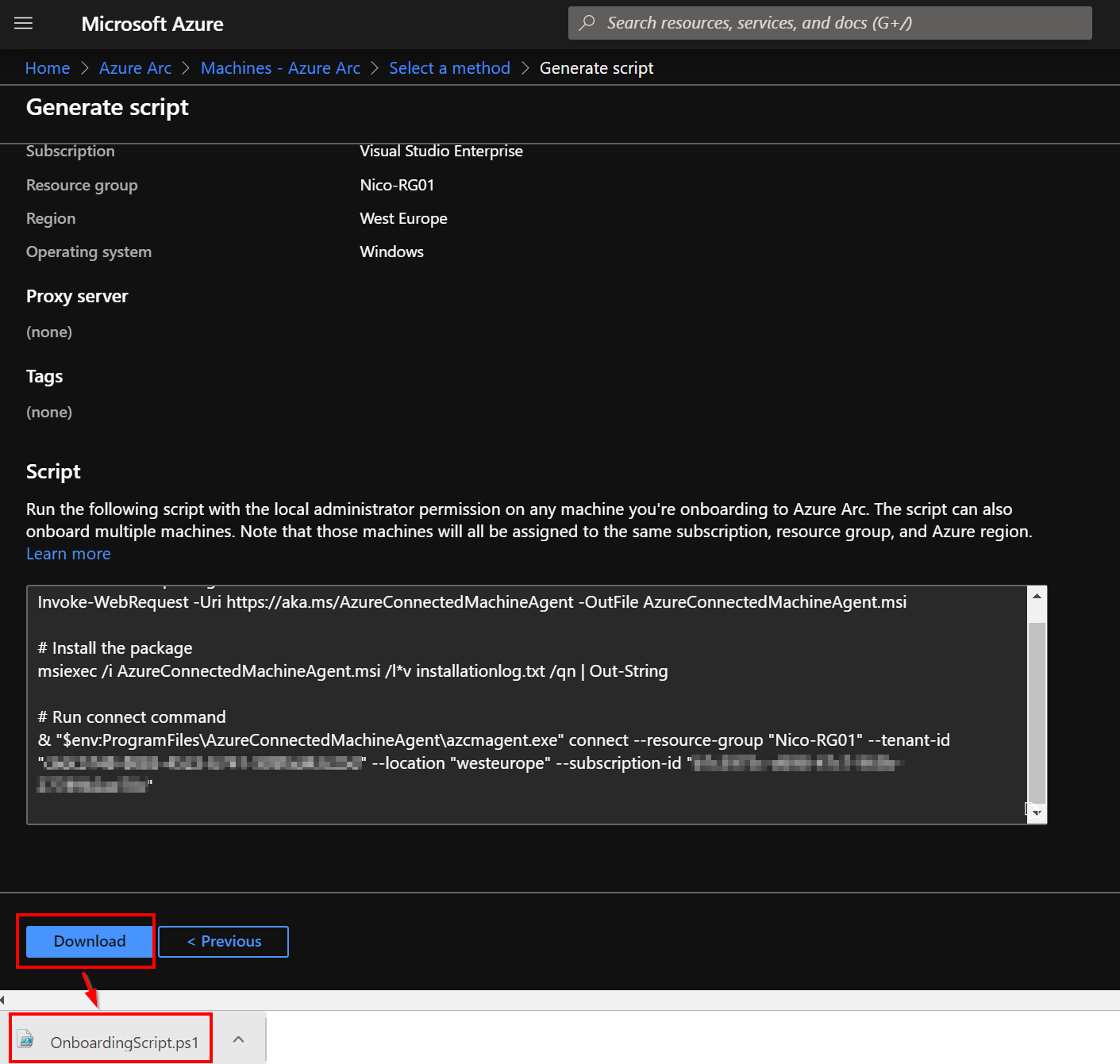Open Machines - Azure Arc breadcrumb

click(280, 68)
